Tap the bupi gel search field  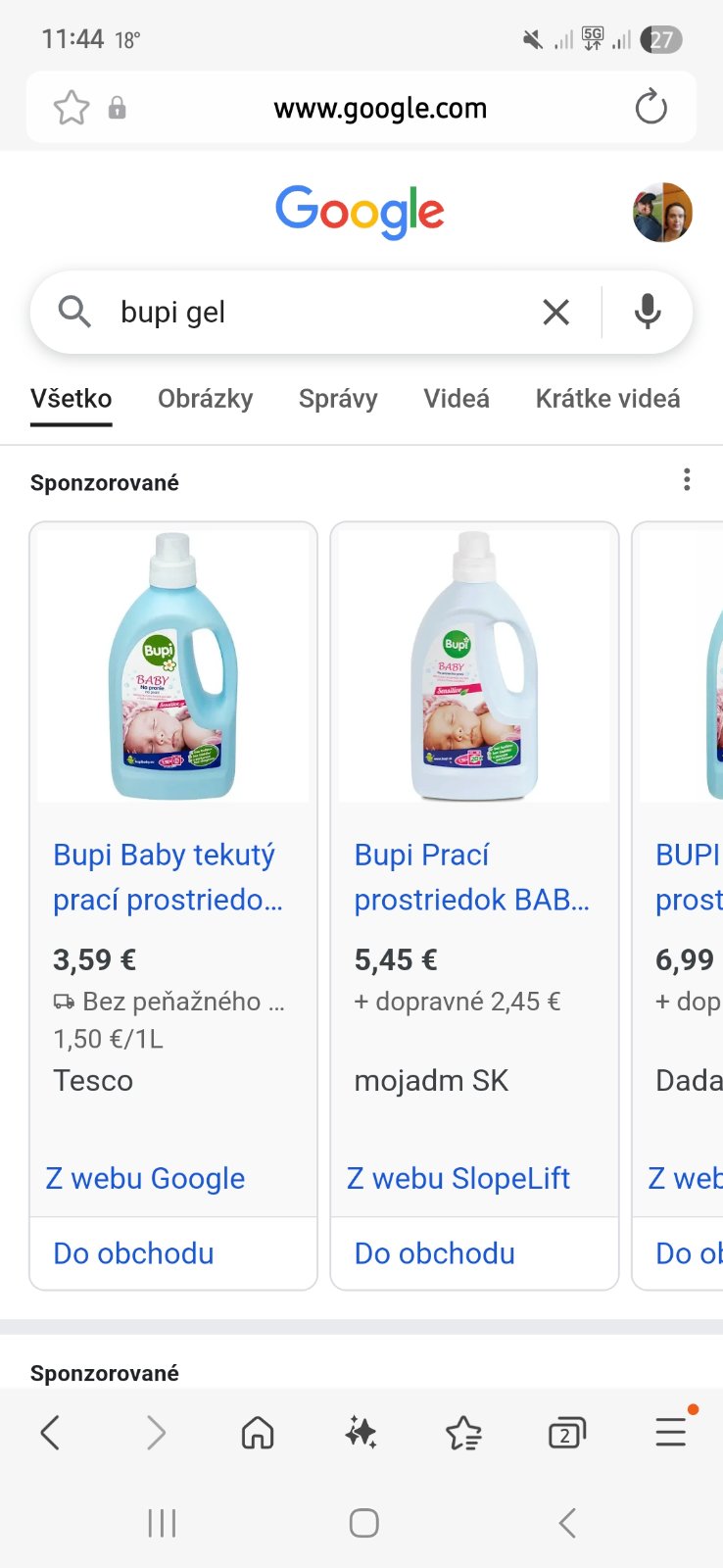coord(313,313)
